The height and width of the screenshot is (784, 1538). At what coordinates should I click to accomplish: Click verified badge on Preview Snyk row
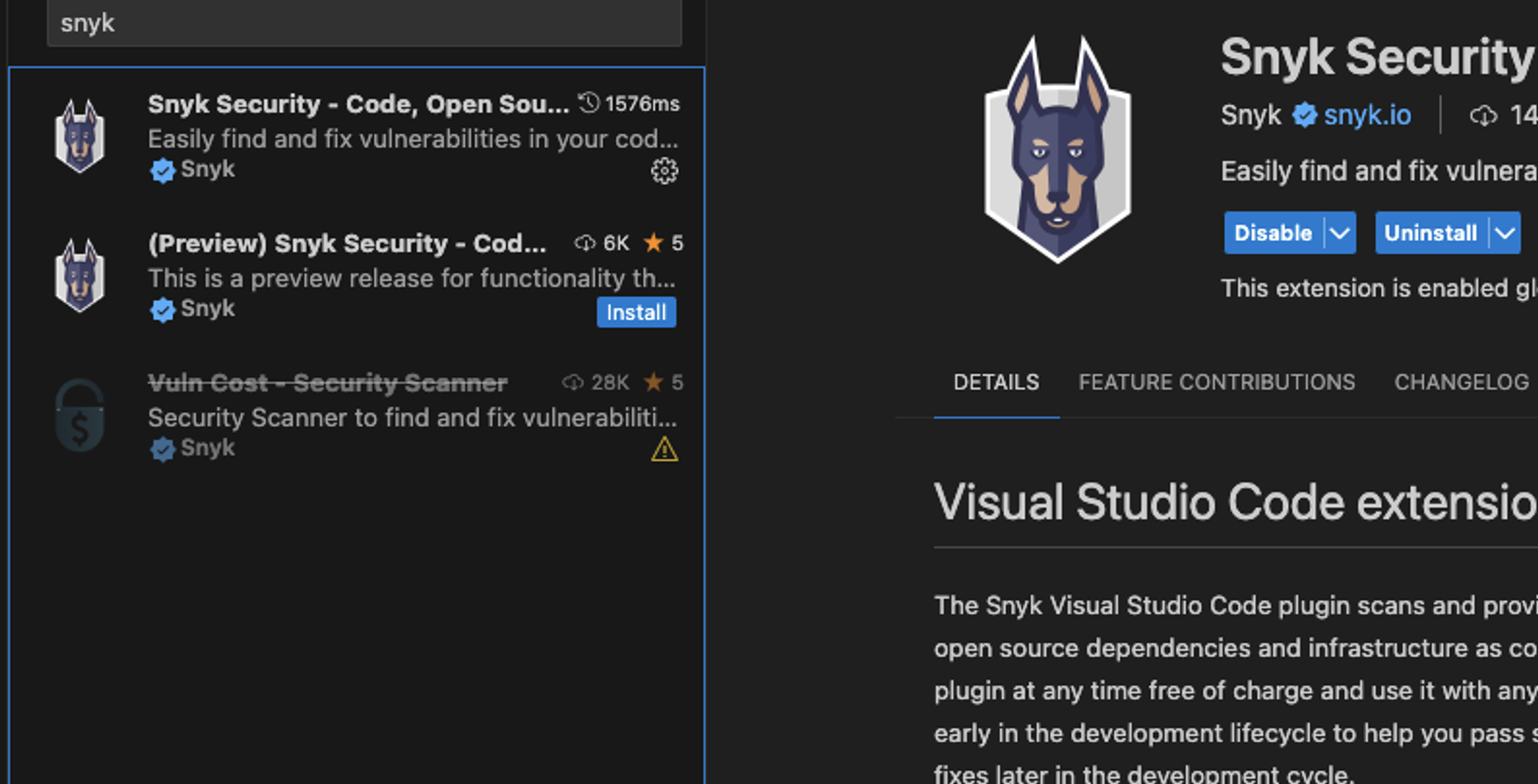click(162, 309)
